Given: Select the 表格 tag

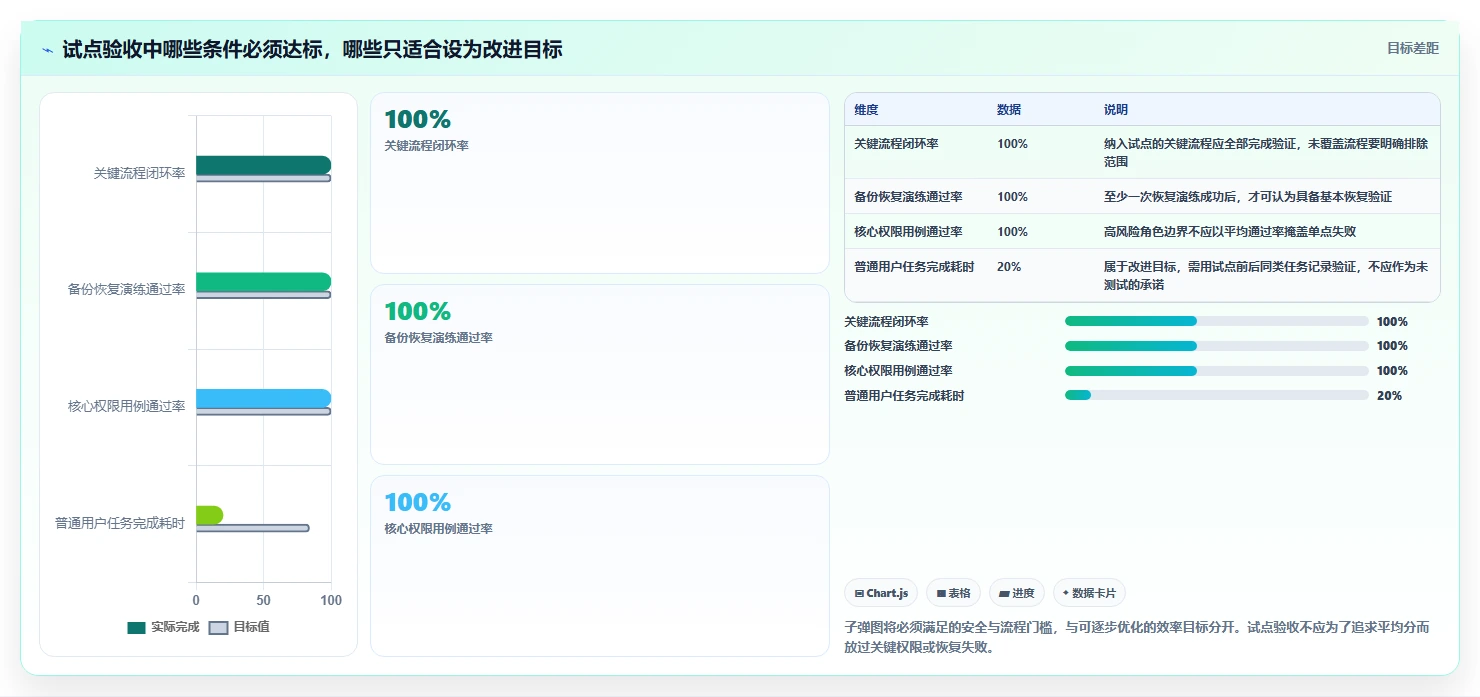Looking at the screenshot, I should pos(953,593).
